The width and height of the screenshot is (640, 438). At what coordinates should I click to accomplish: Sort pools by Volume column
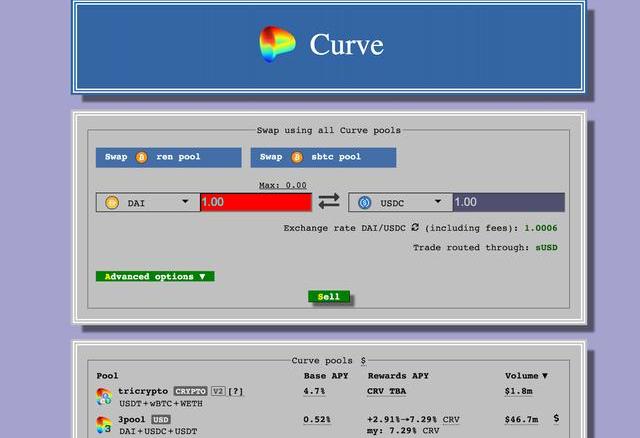coord(526,376)
